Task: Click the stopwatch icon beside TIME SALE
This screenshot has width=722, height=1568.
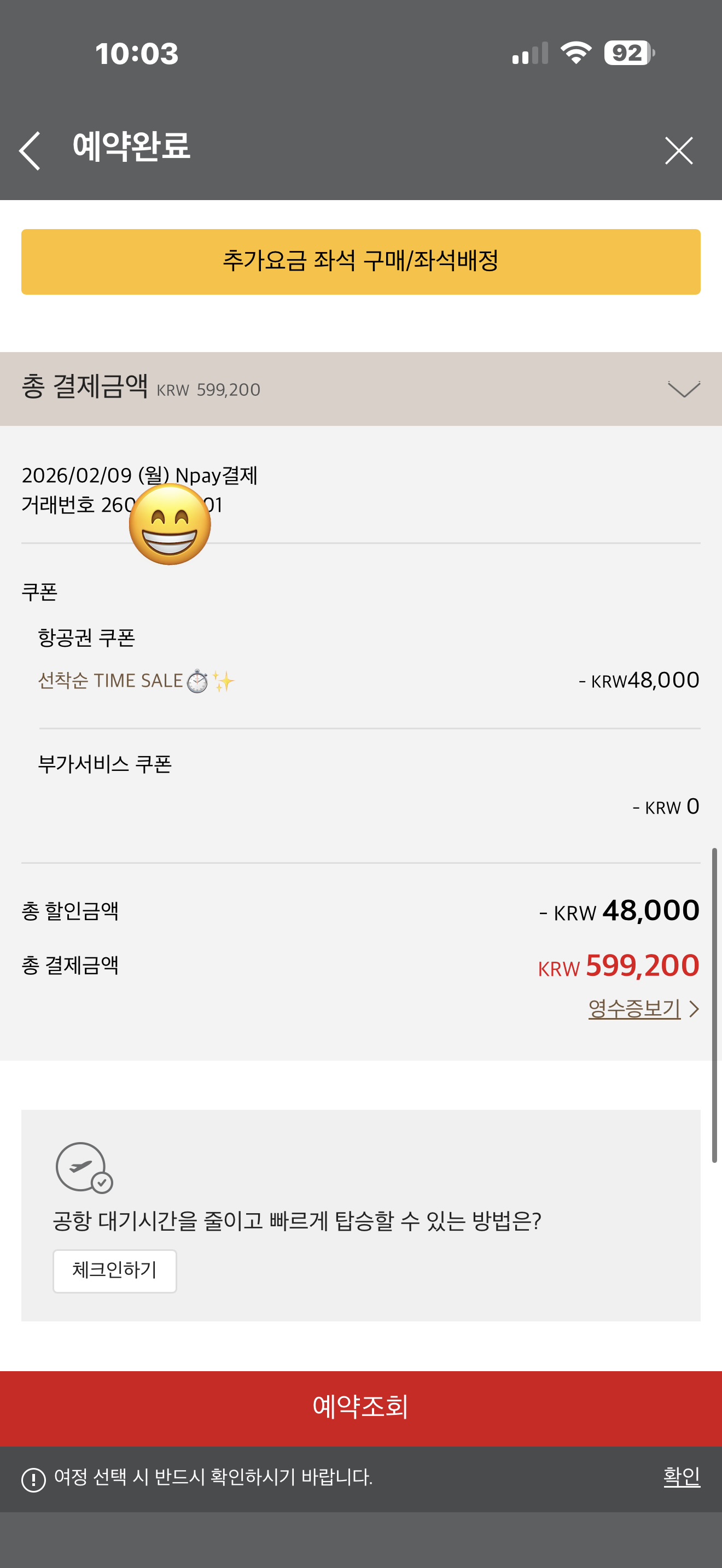Action: pos(197,681)
